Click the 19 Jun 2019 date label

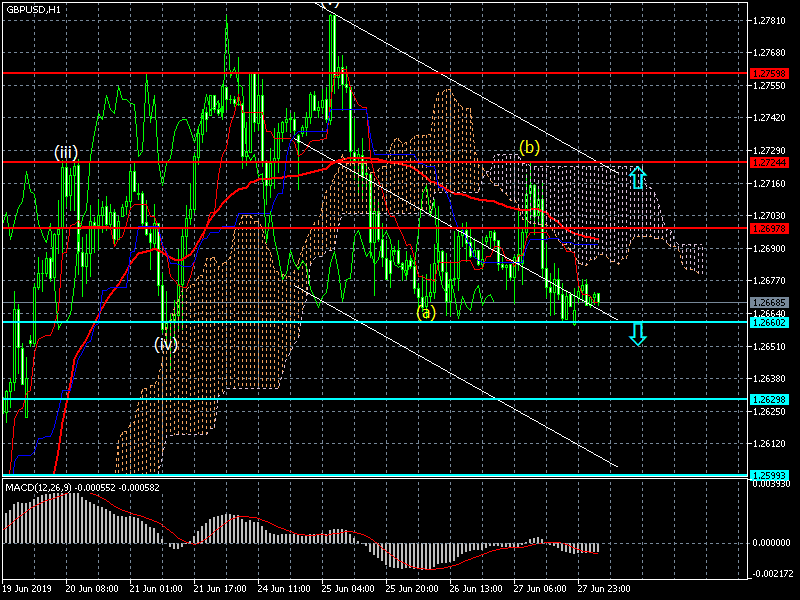click(27, 590)
